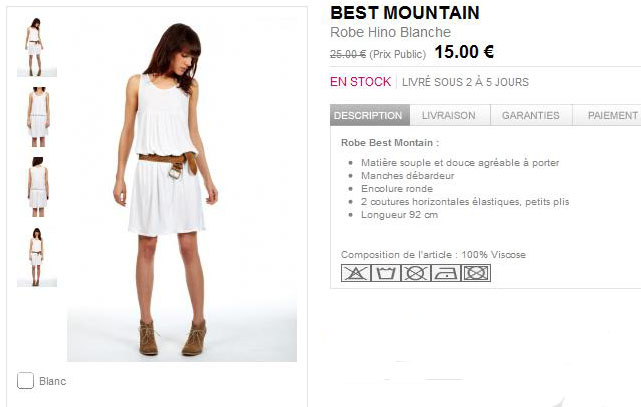The image size is (641, 407).
Task: Select second thumbnail showing dress front close-up
Action: pos(38,117)
